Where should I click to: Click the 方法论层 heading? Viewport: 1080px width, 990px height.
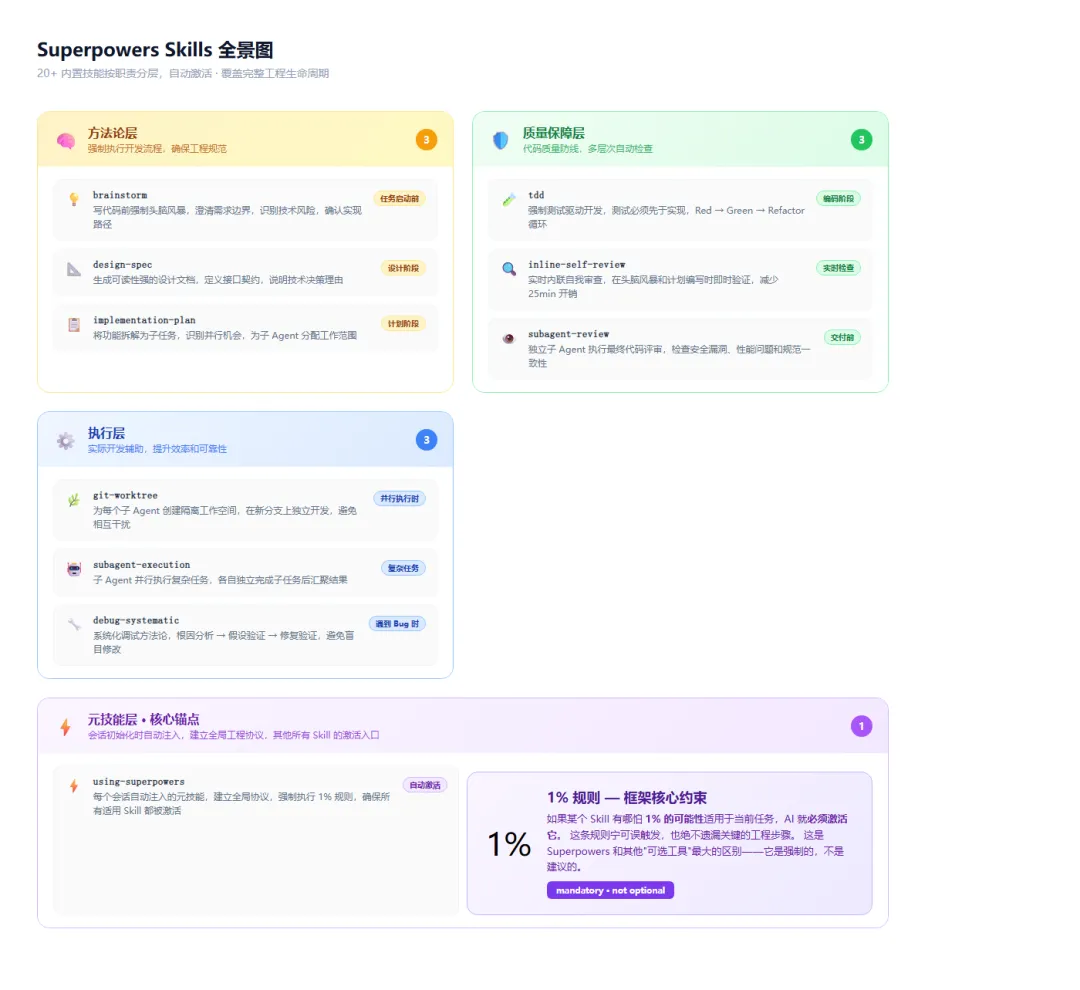[x=112, y=133]
